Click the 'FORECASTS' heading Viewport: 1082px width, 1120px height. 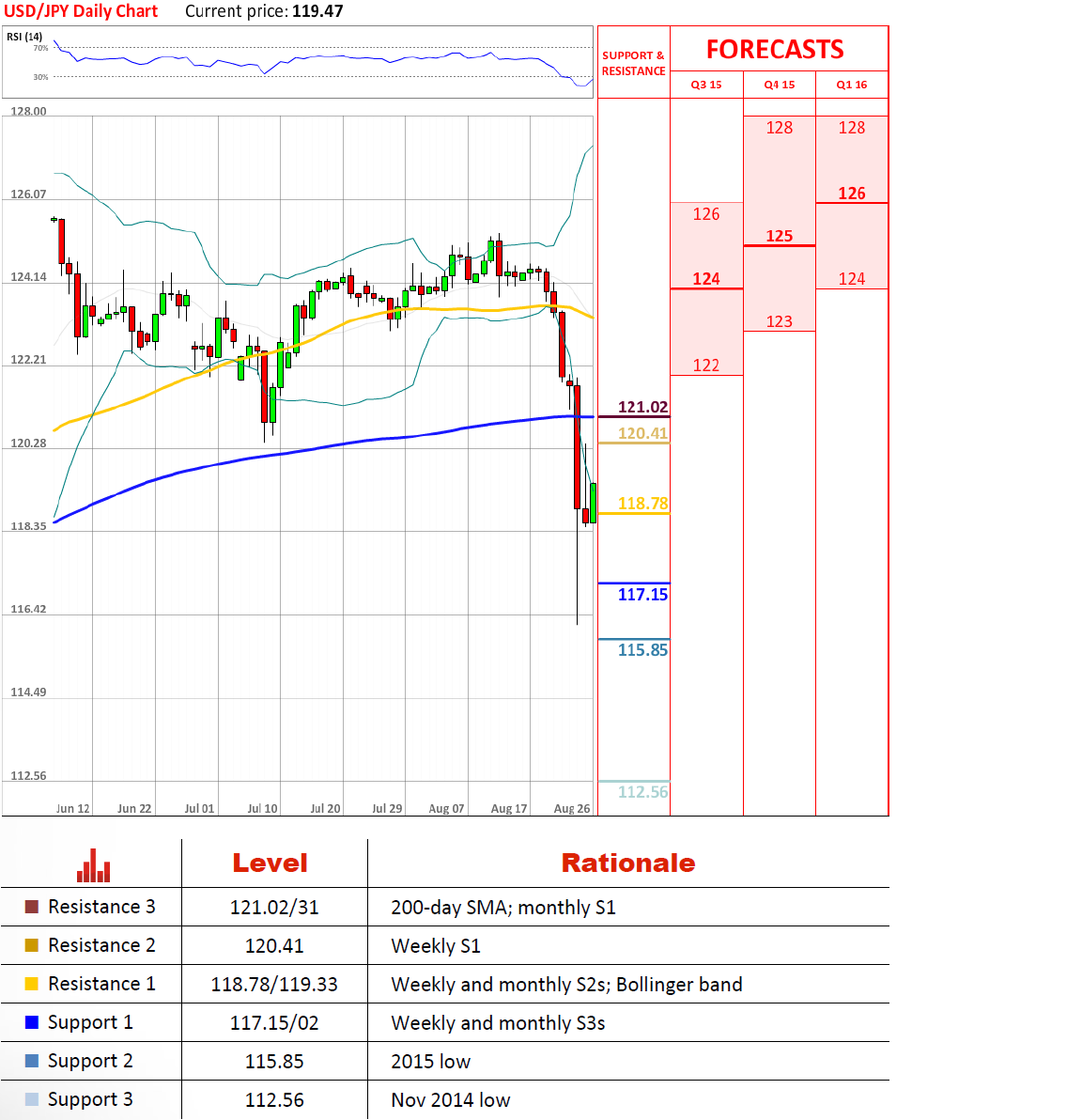(775, 49)
